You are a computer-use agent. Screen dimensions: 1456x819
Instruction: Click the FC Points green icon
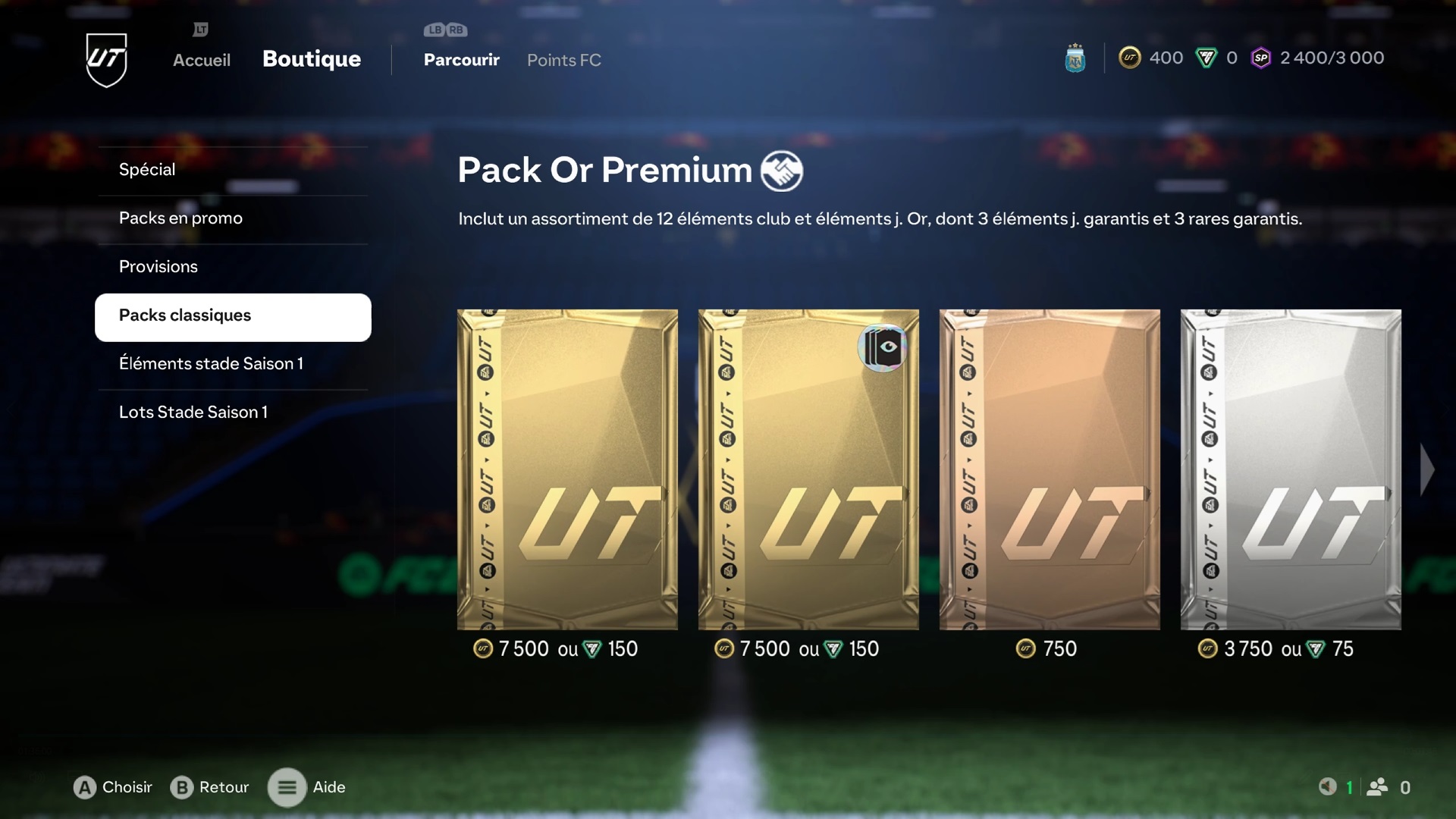(1206, 58)
